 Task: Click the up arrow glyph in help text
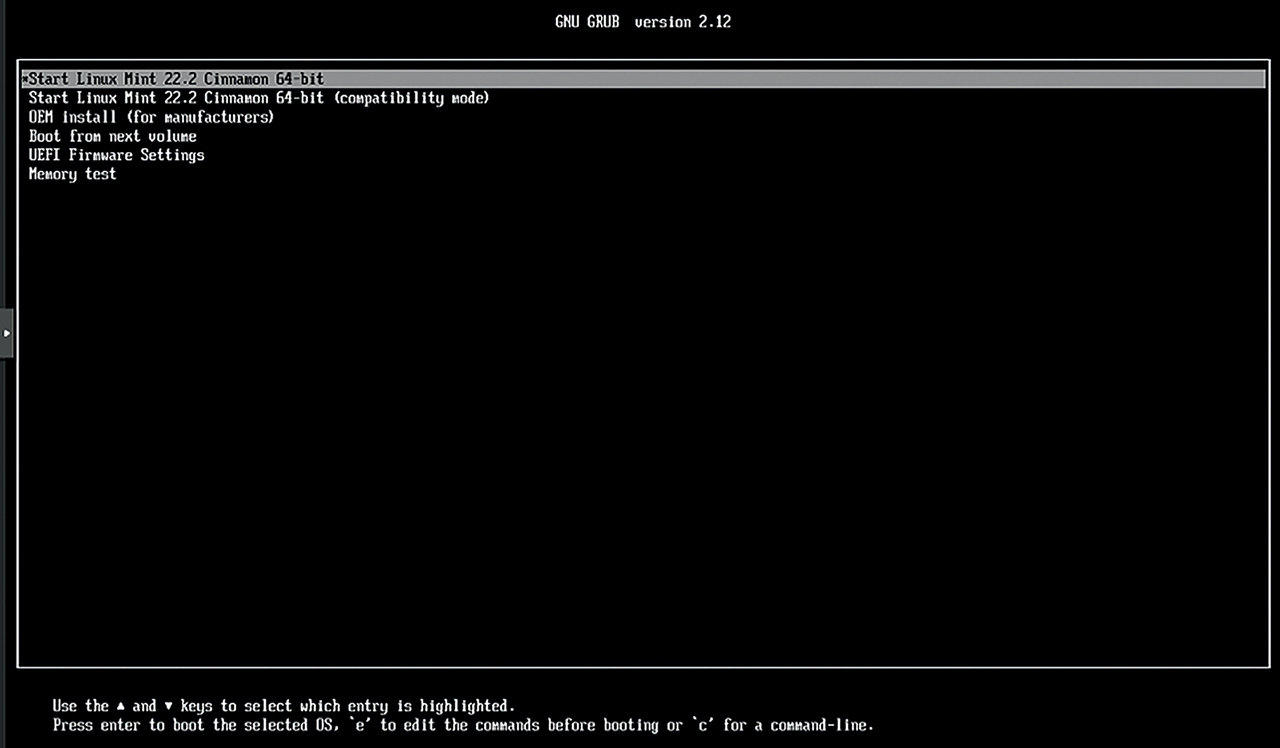click(x=121, y=706)
